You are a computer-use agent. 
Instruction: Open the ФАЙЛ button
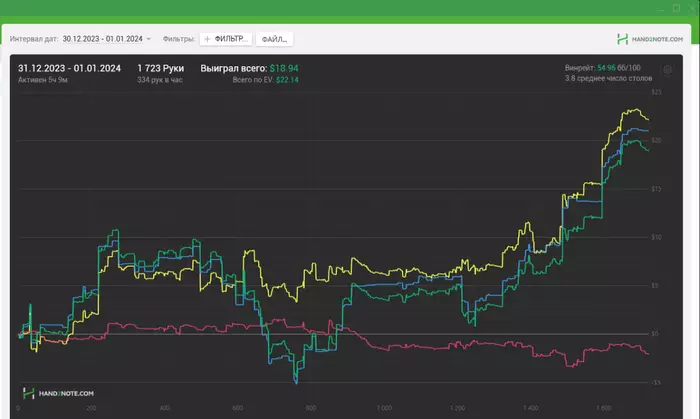tap(275, 39)
